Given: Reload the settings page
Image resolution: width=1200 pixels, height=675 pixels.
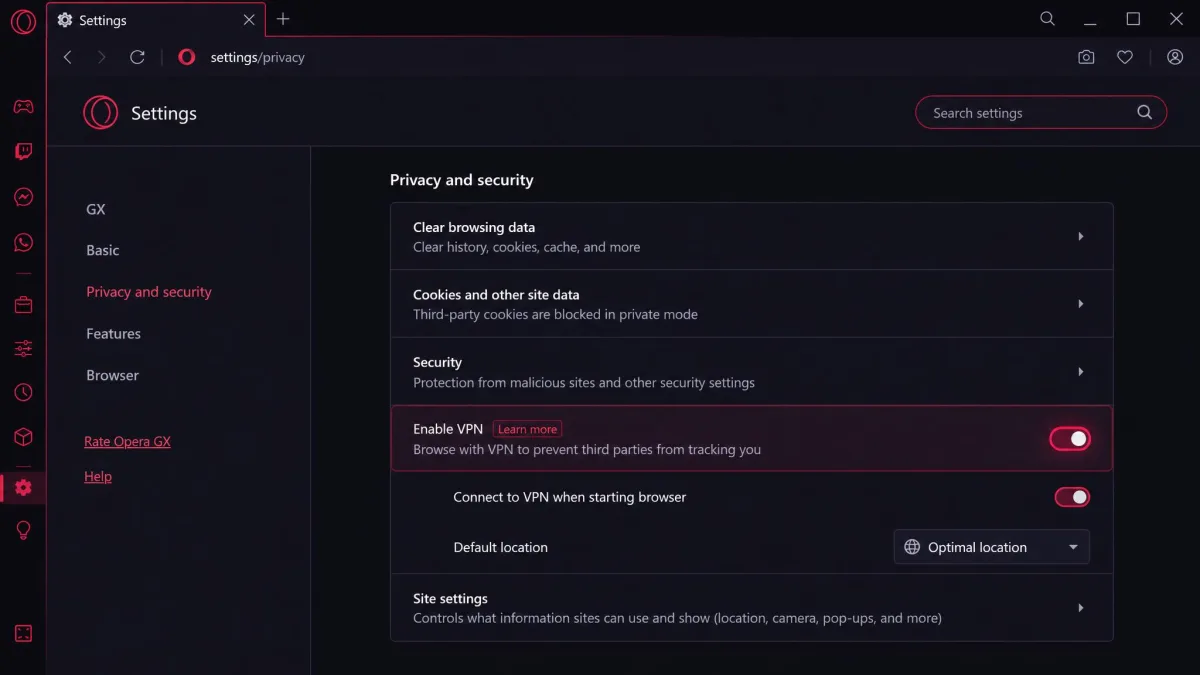Looking at the screenshot, I should pyautogui.click(x=138, y=58).
